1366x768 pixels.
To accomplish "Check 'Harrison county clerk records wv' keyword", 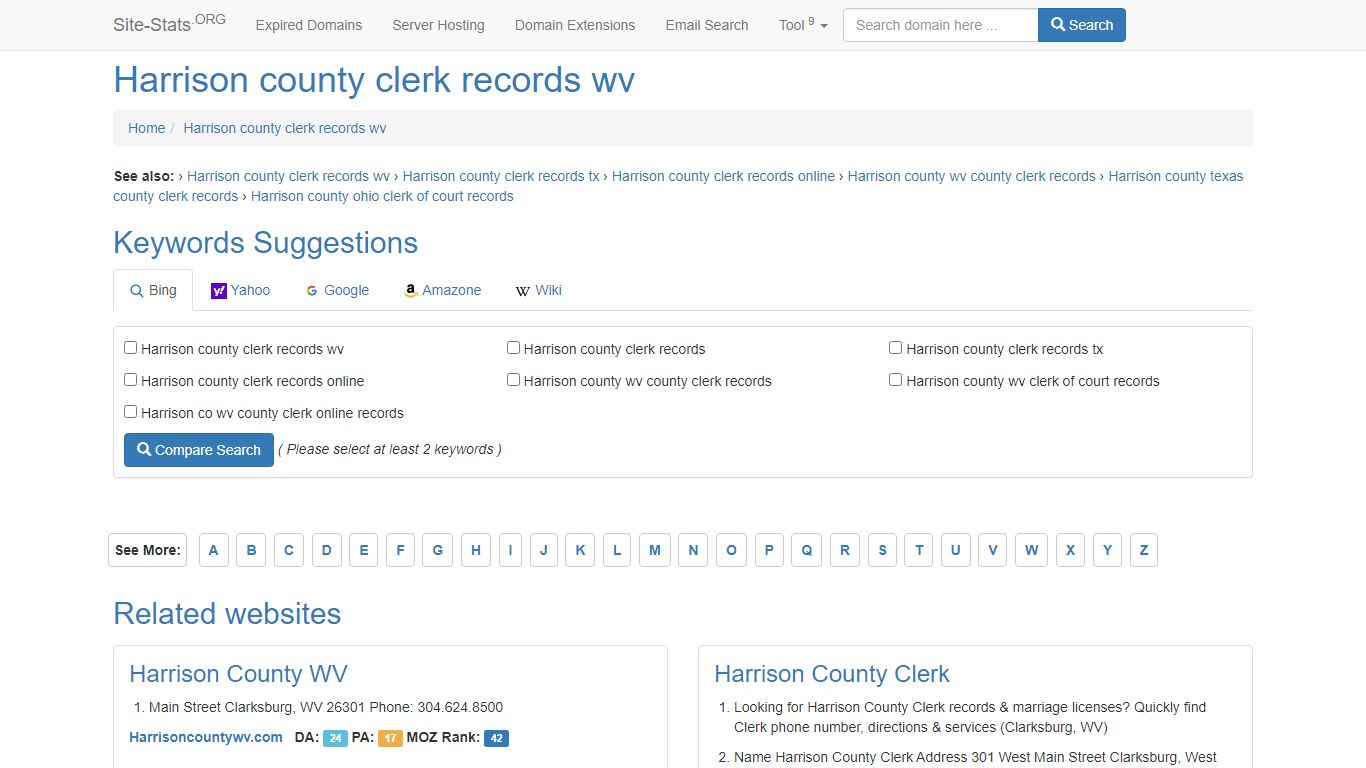I will [x=130, y=348].
